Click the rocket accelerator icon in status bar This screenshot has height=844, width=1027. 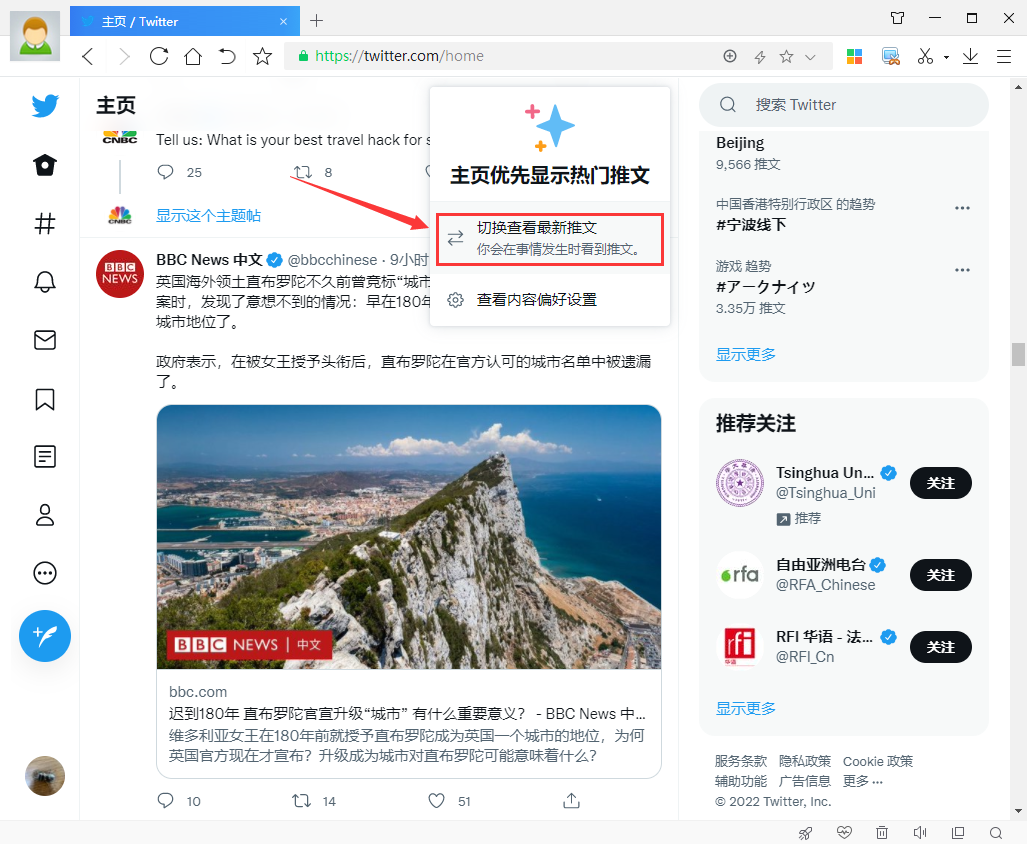pos(806,833)
